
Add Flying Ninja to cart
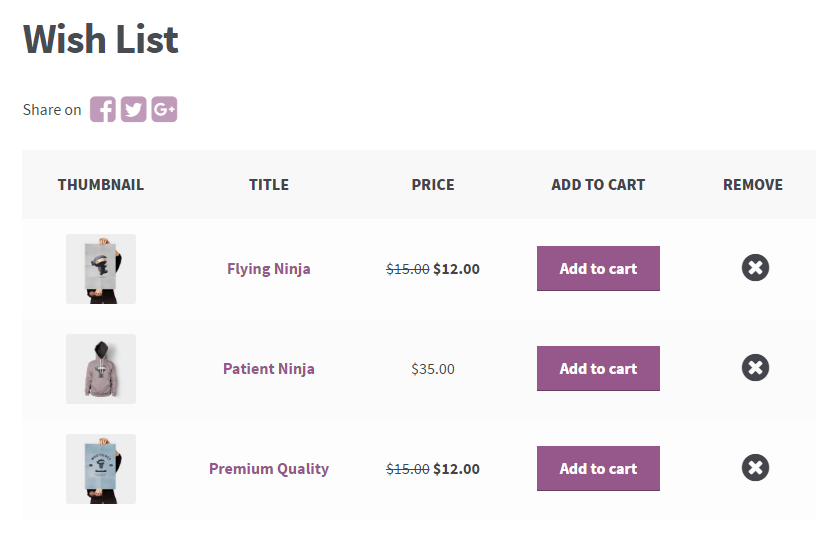pyautogui.click(x=598, y=268)
